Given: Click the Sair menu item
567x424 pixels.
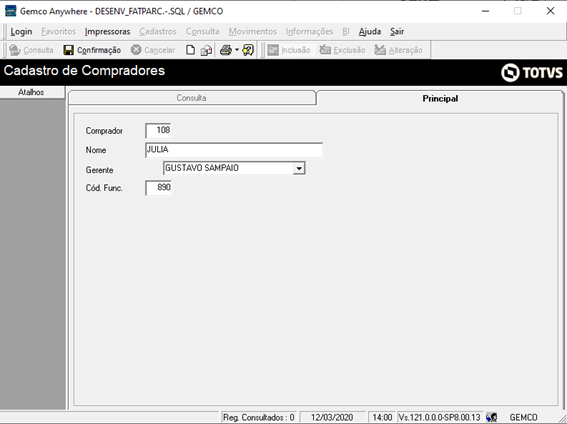Looking at the screenshot, I should 397,32.
